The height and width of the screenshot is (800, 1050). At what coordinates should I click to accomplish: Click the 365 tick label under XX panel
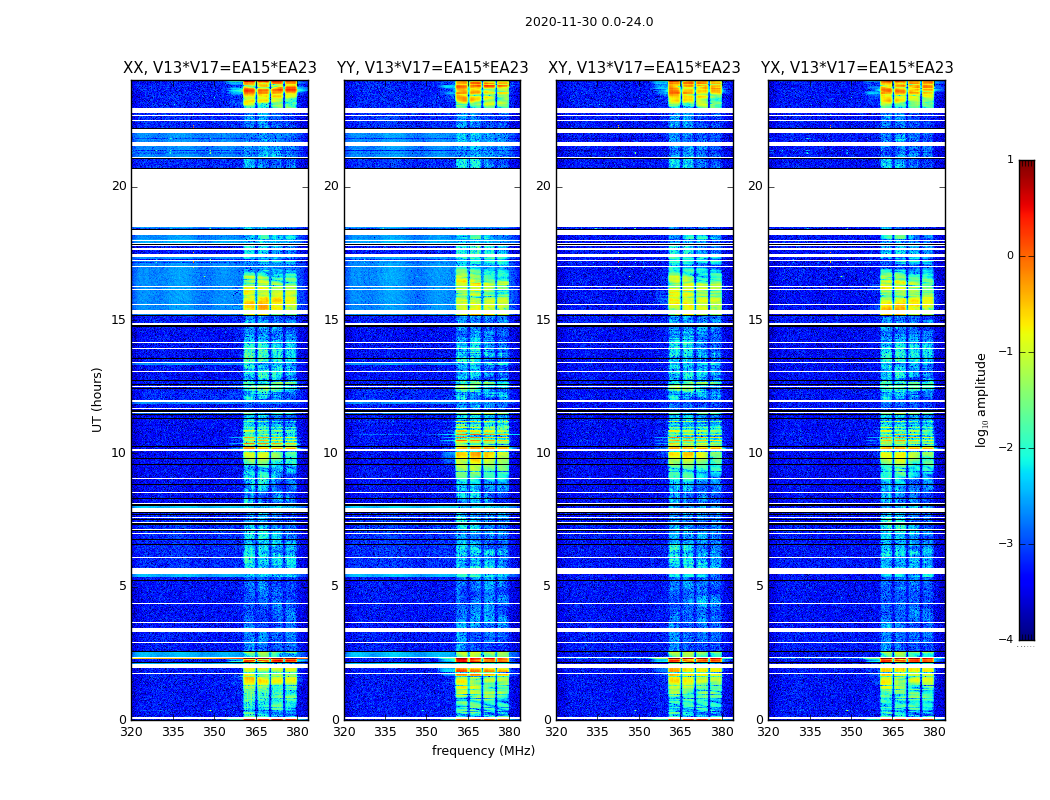point(256,732)
